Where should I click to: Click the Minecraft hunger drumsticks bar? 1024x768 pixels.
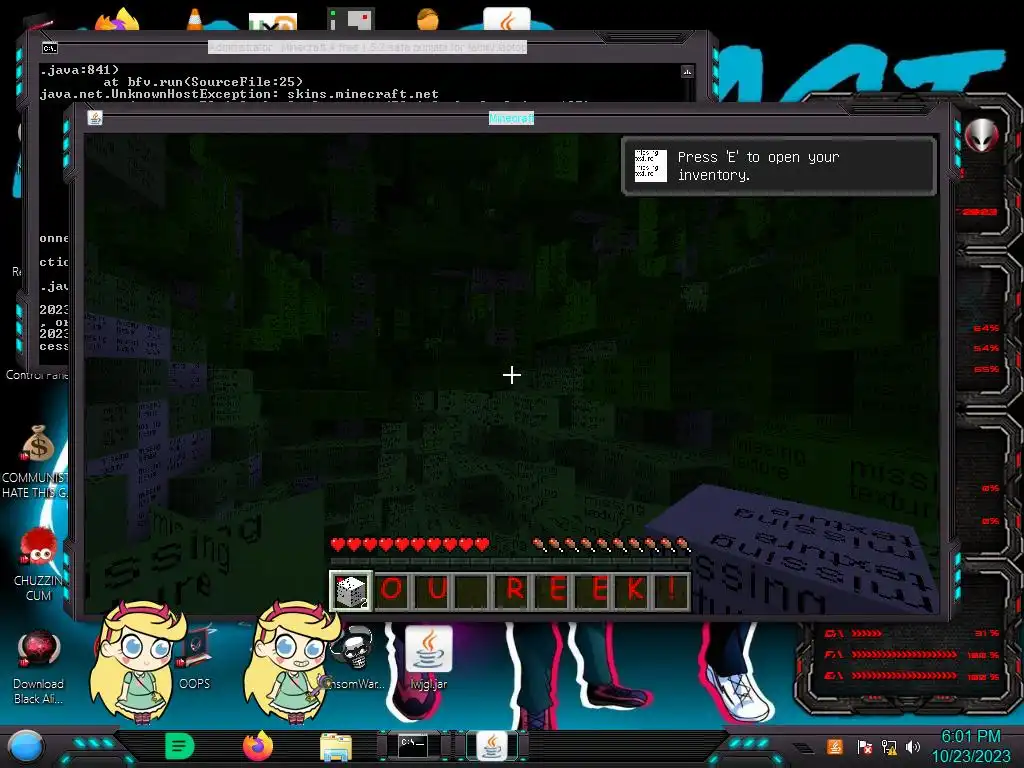click(611, 545)
